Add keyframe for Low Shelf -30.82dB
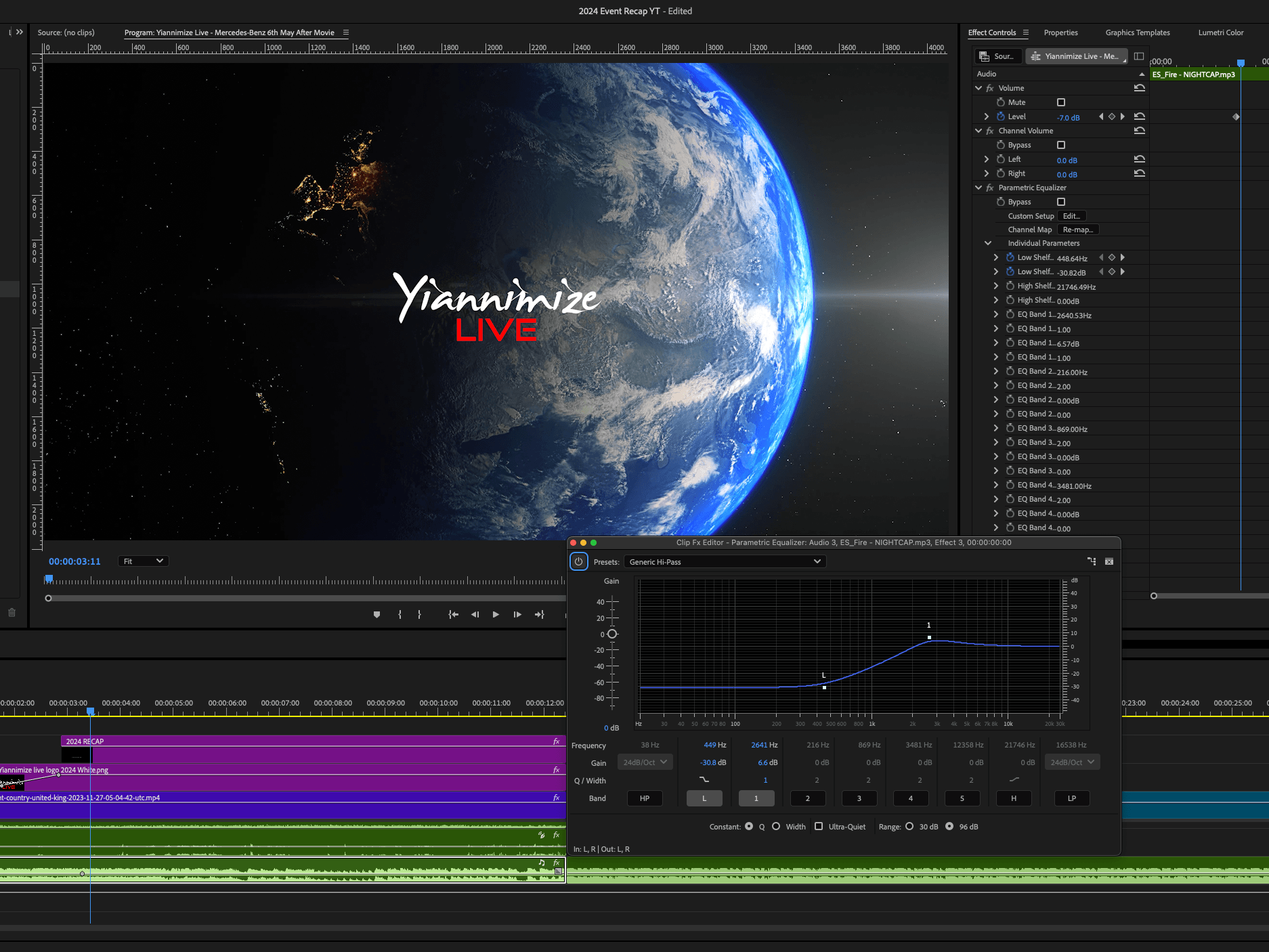Viewport: 1269px width, 952px height. pos(1112,272)
